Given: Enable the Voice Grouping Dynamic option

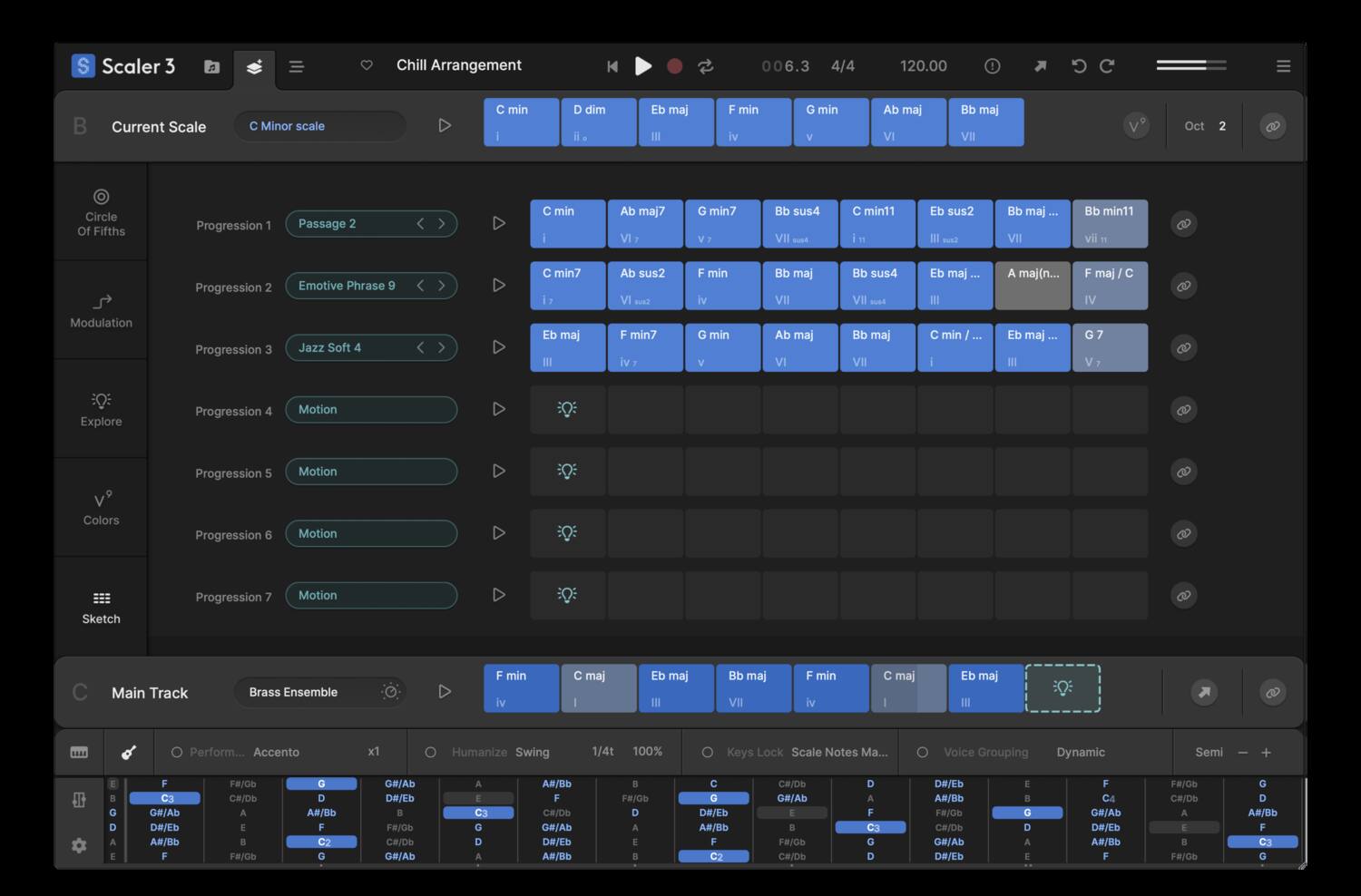Looking at the screenshot, I should 923,752.
